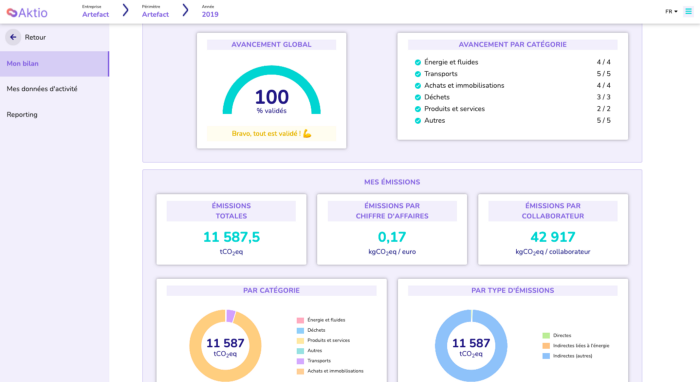Click the Indirectes (autres) legend swatch
Viewport: 700px width, 382px height.
[546, 356]
